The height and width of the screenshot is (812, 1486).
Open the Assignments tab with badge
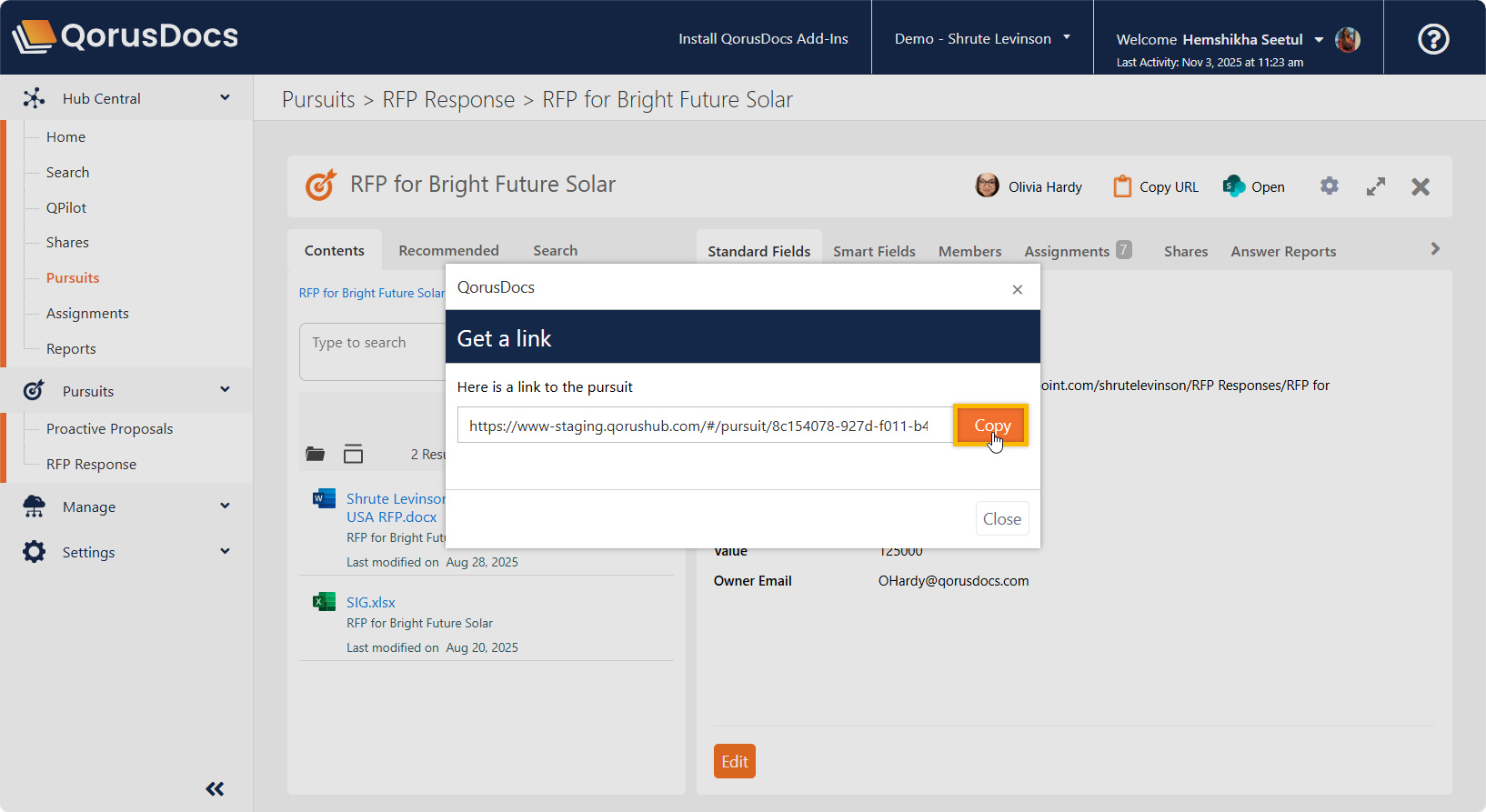[x=1077, y=251]
